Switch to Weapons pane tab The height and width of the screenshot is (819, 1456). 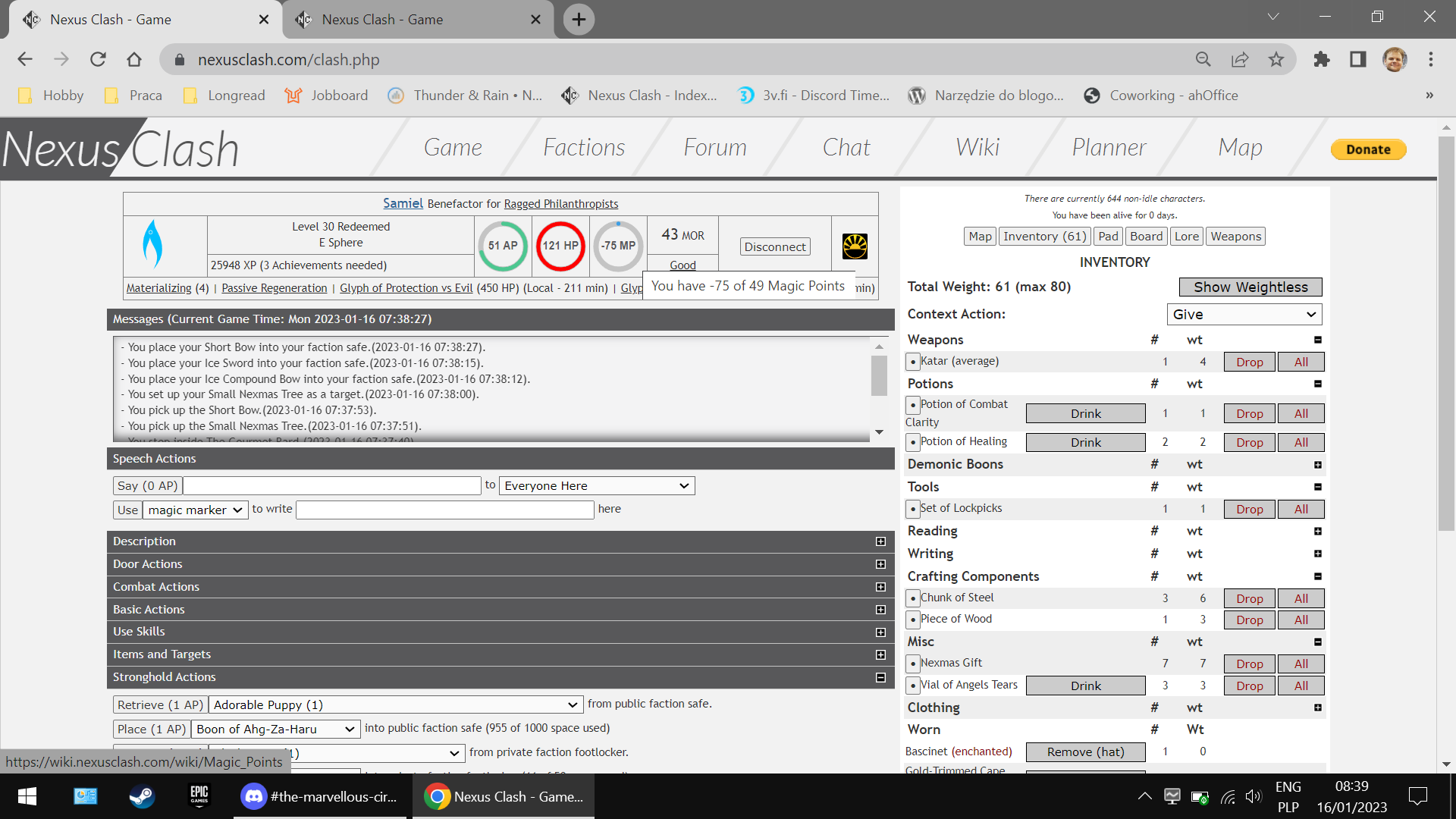pyautogui.click(x=1235, y=237)
